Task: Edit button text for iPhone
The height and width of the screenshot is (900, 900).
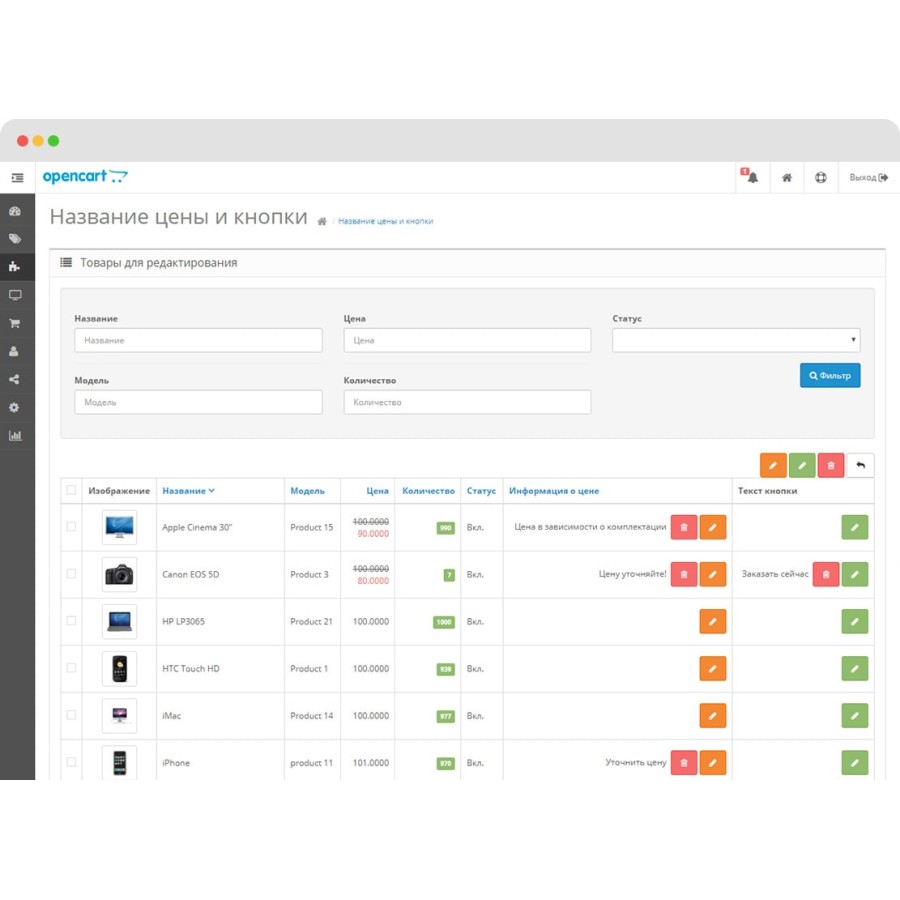Action: [x=855, y=763]
